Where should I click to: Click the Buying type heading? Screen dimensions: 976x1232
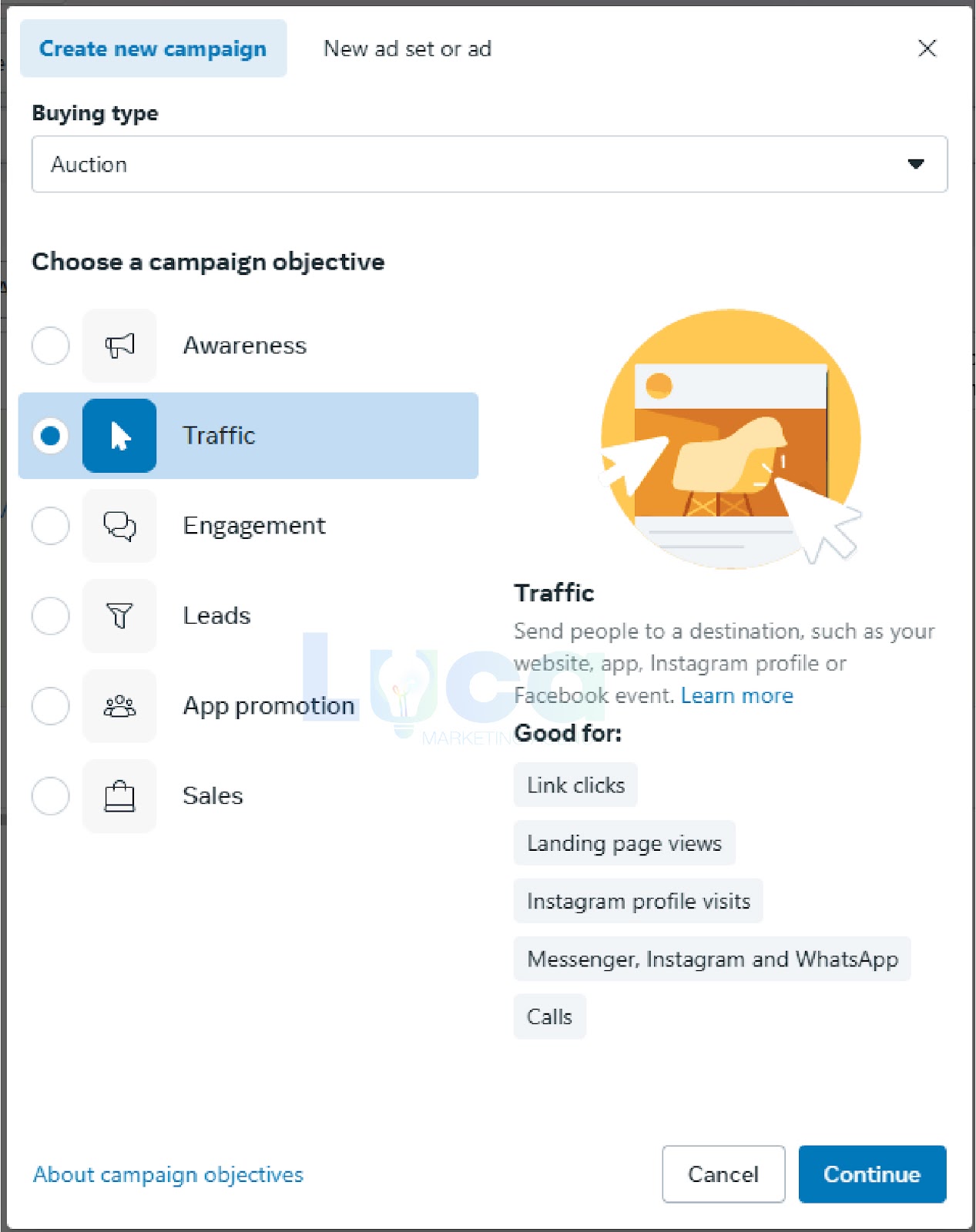[x=95, y=113]
